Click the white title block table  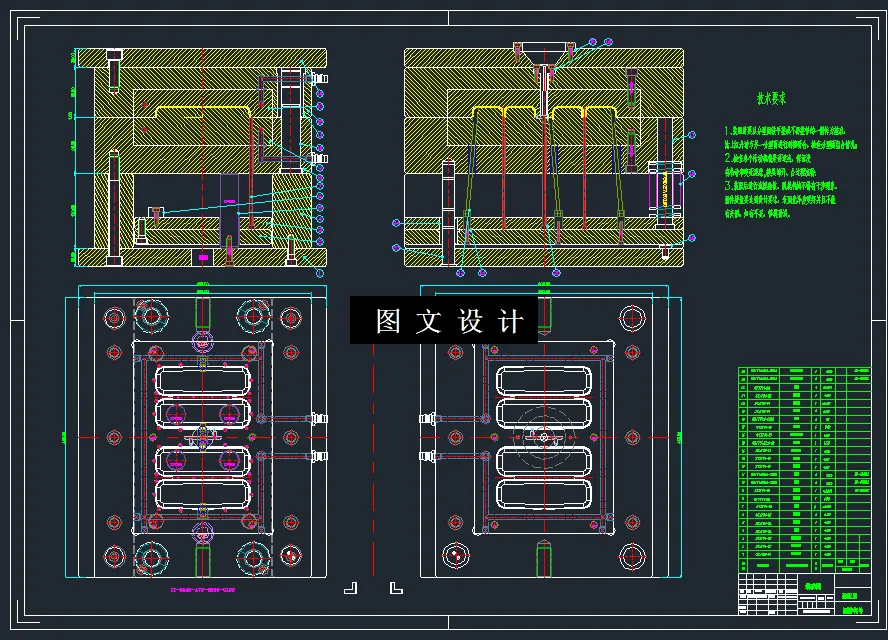tap(805, 594)
